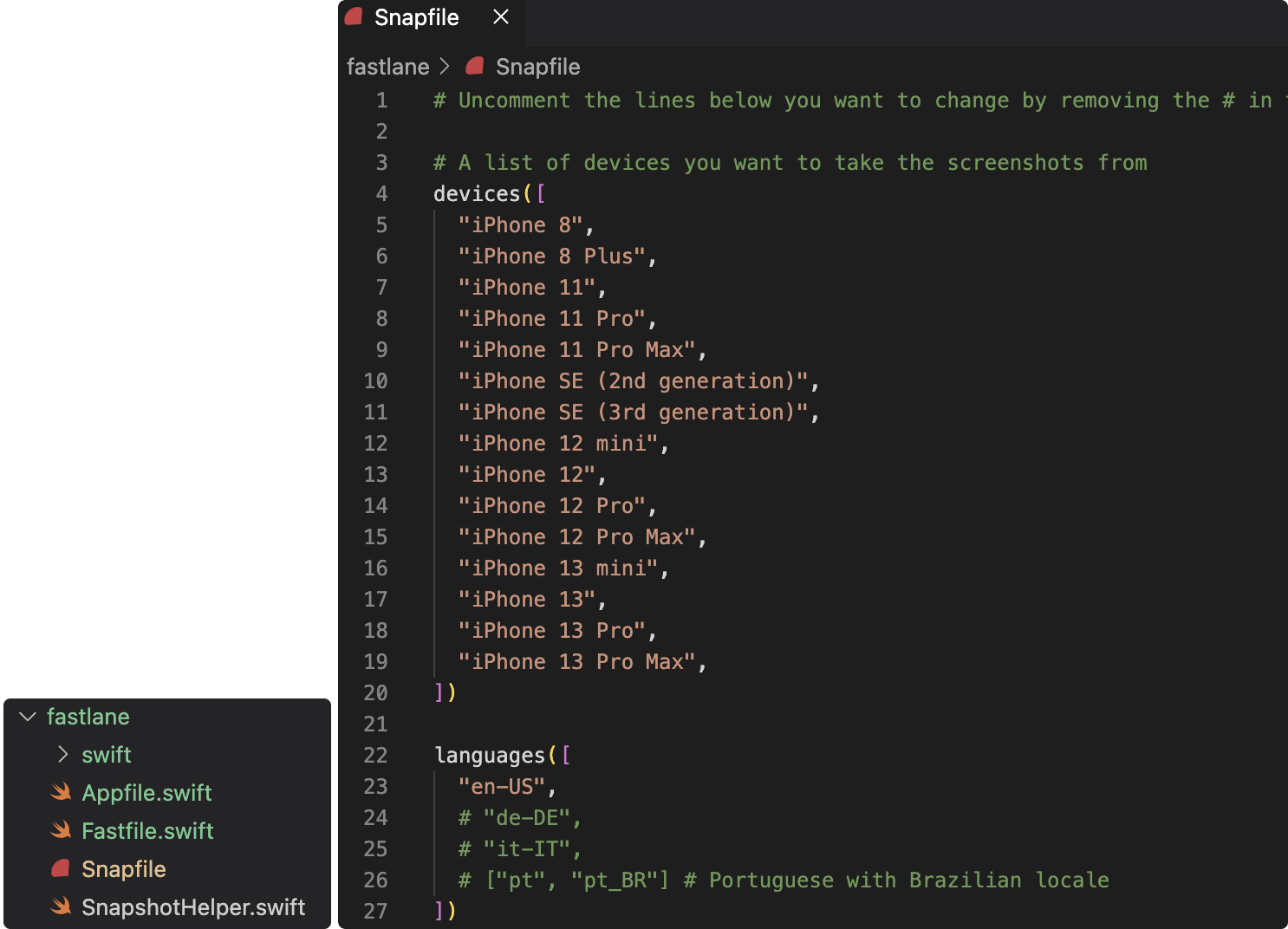The image size is (1288, 929).
Task: Close the Snapfile editor tab
Action: (x=501, y=16)
